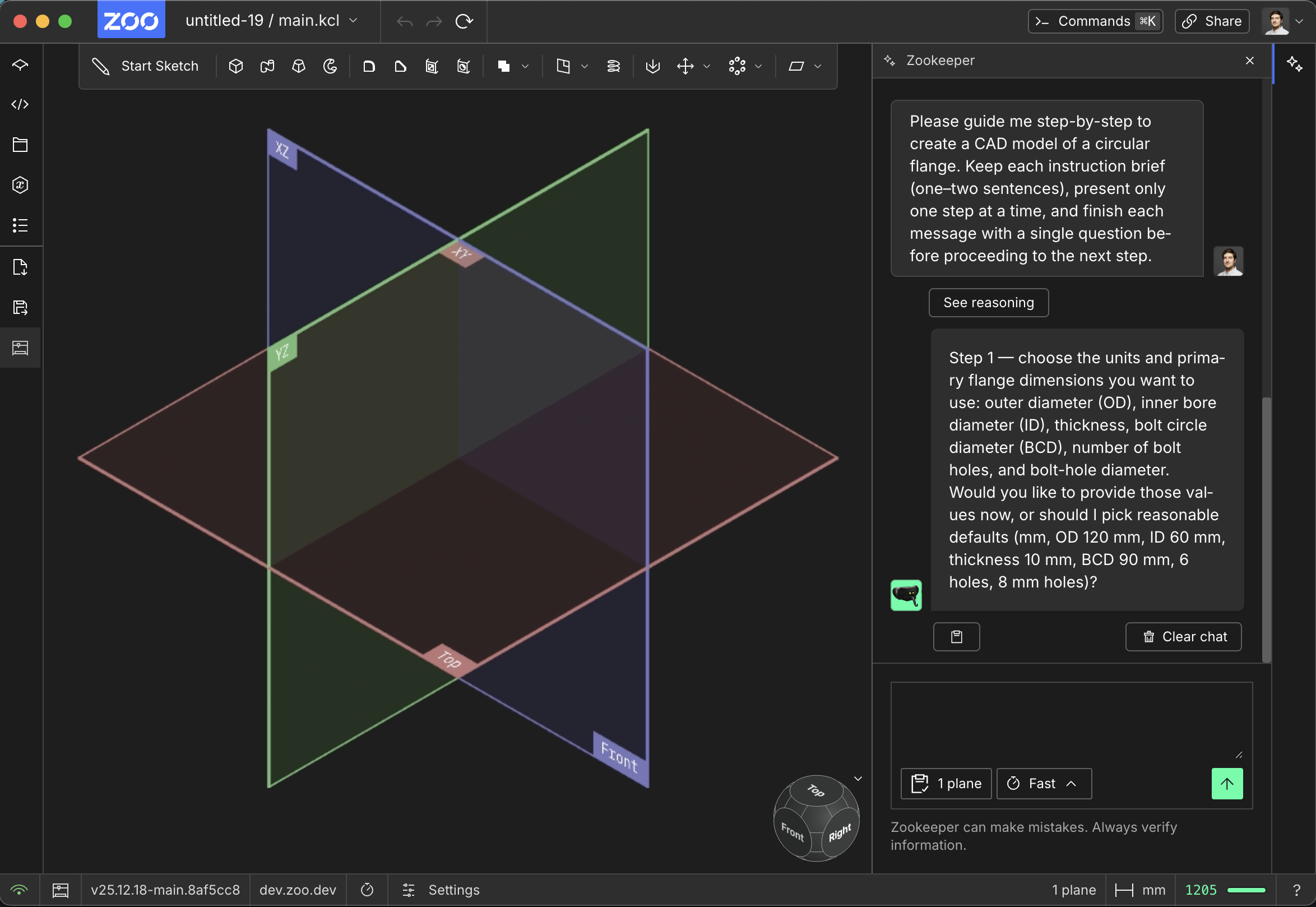Viewport: 1316px width, 907px height.
Task: Click the Fillet tool icon
Action: [369, 67]
